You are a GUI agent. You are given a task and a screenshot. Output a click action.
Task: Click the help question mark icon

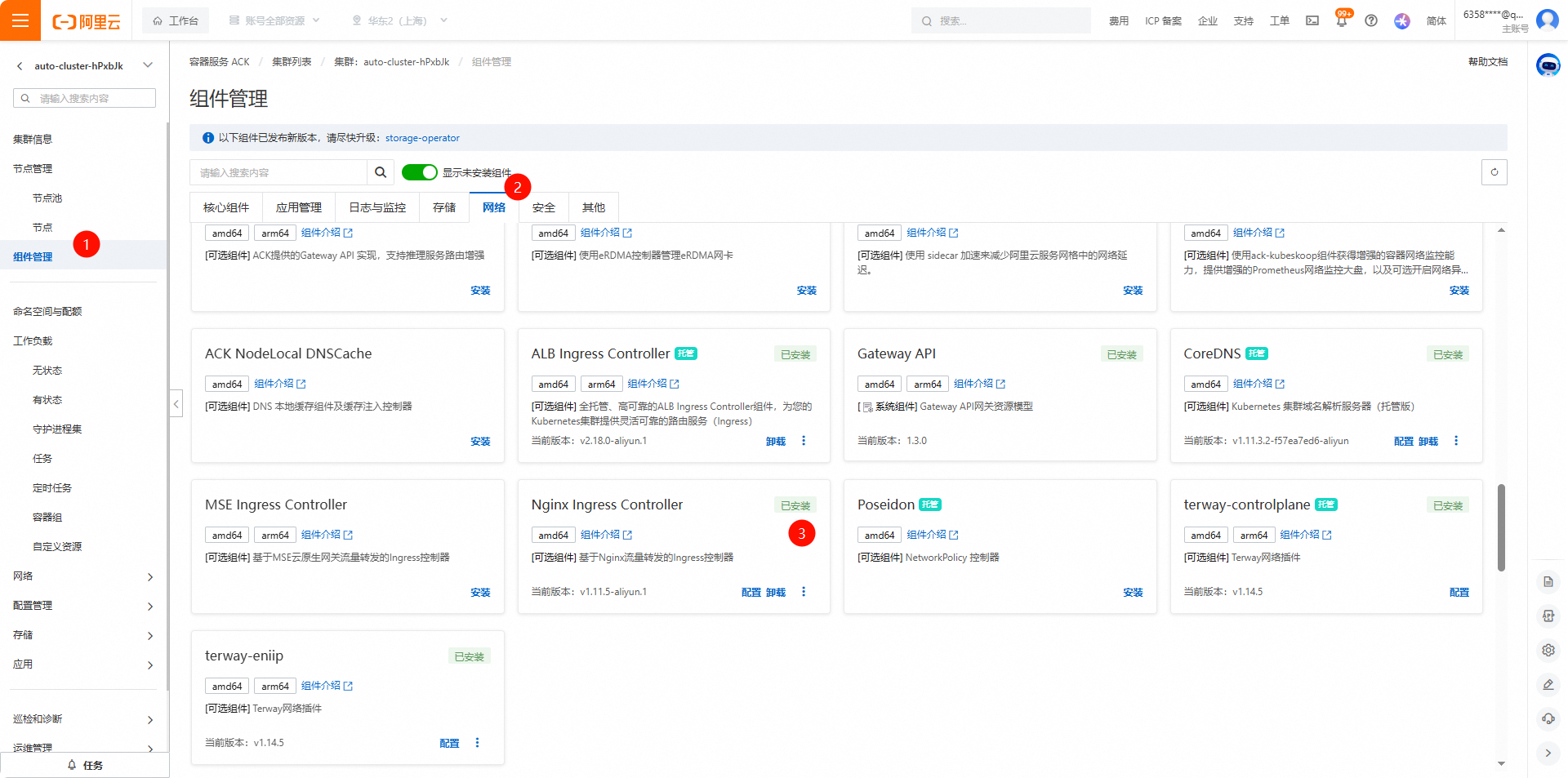pyautogui.click(x=1371, y=21)
